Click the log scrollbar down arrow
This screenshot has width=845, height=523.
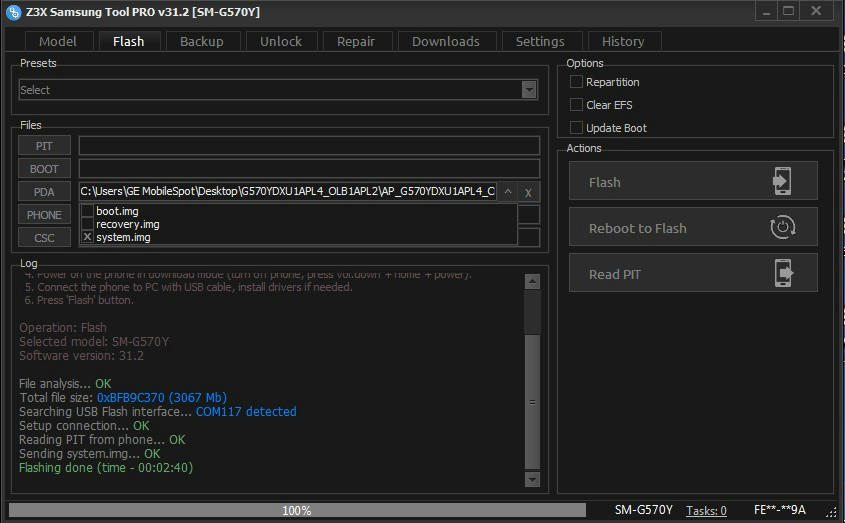532,479
